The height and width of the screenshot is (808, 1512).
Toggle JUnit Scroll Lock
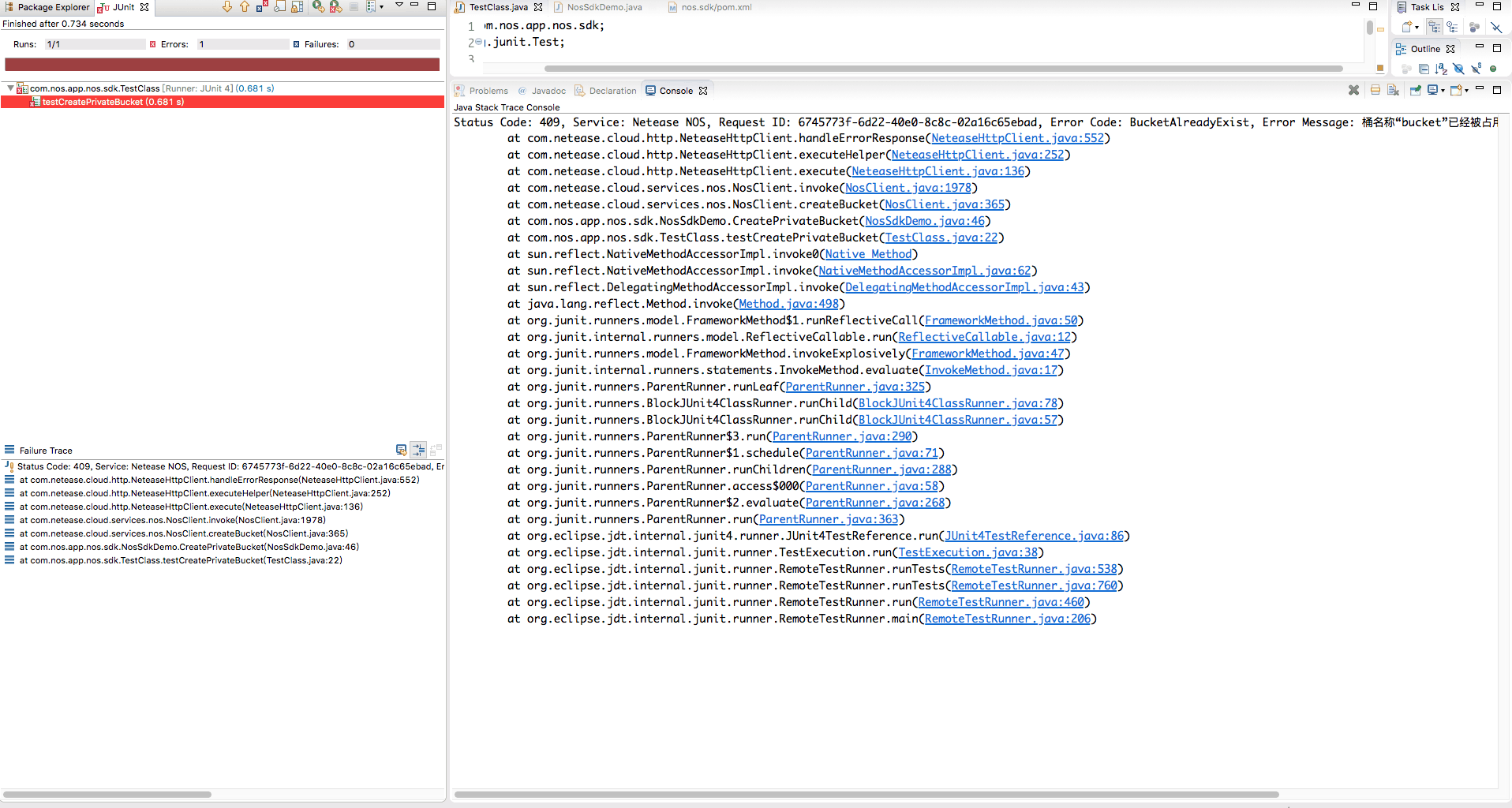pos(298,6)
